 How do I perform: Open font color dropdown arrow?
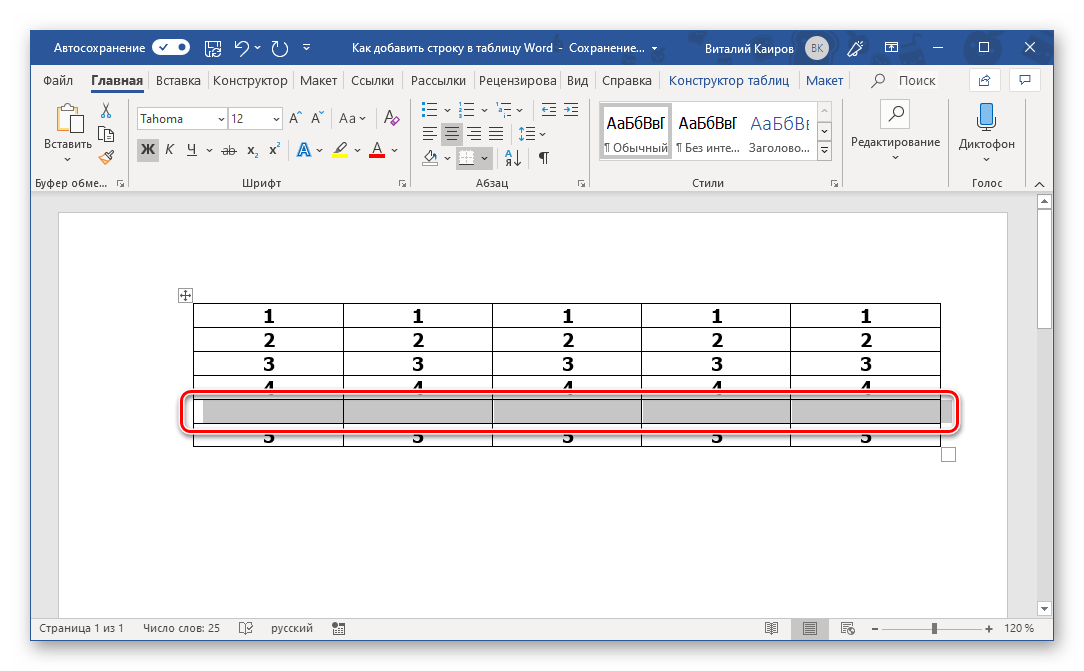[395, 150]
